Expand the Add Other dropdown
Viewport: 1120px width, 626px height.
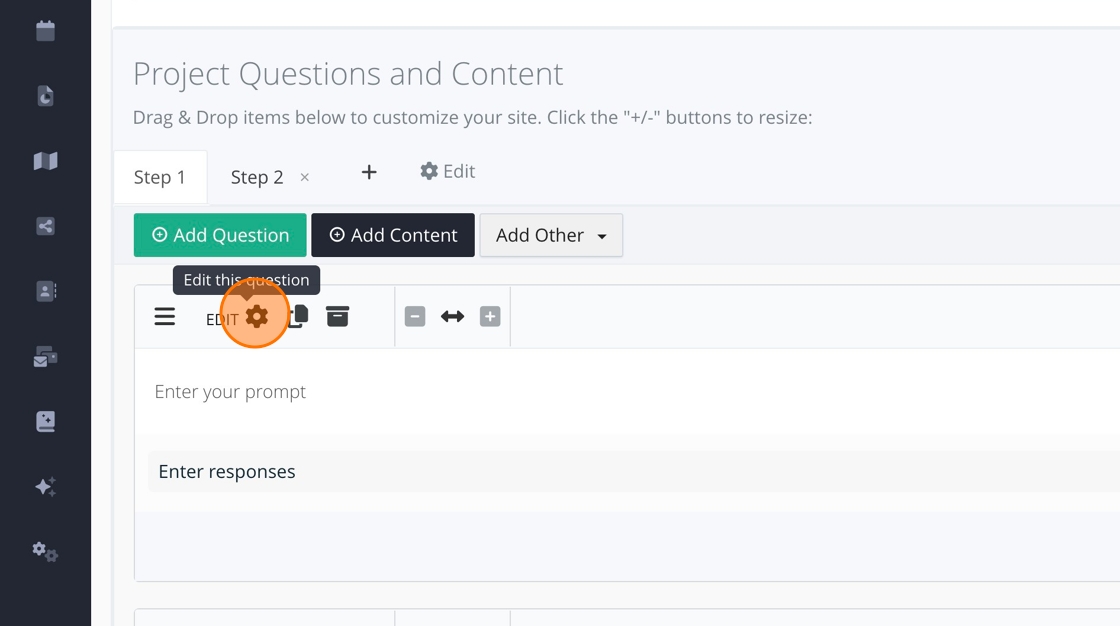[551, 235]
